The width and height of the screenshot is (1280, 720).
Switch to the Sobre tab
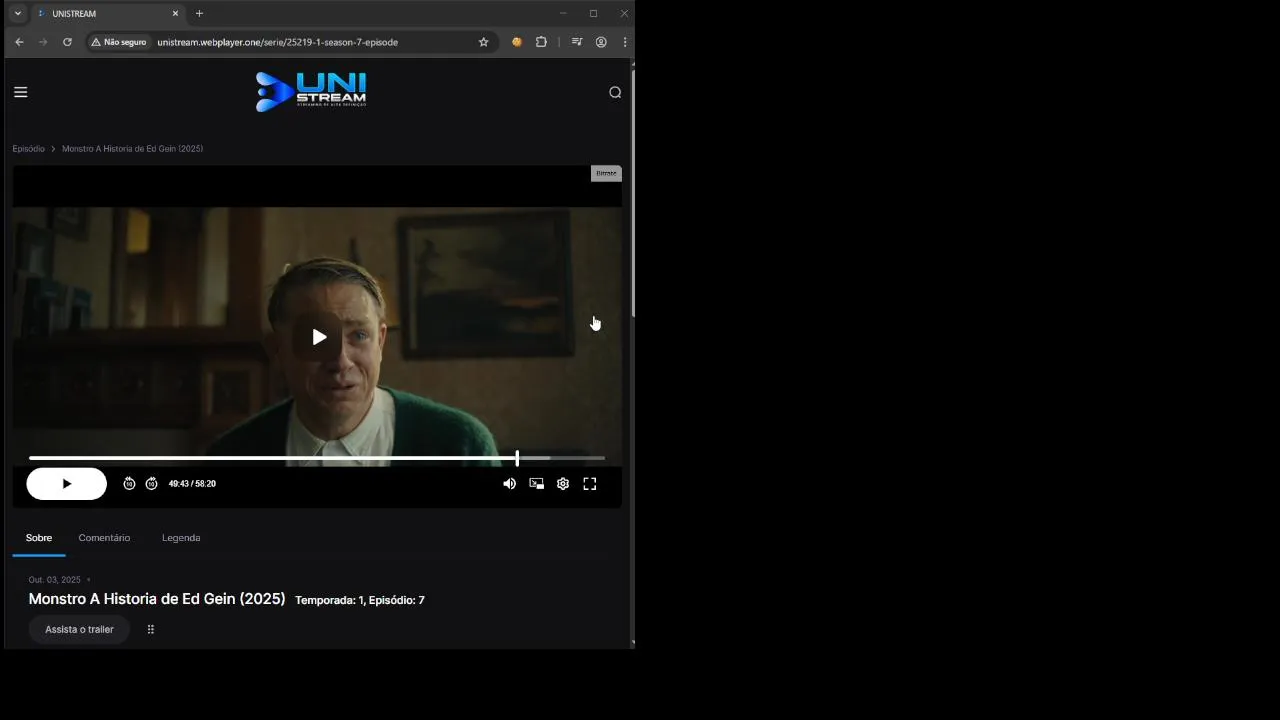[x=39, y=538]
